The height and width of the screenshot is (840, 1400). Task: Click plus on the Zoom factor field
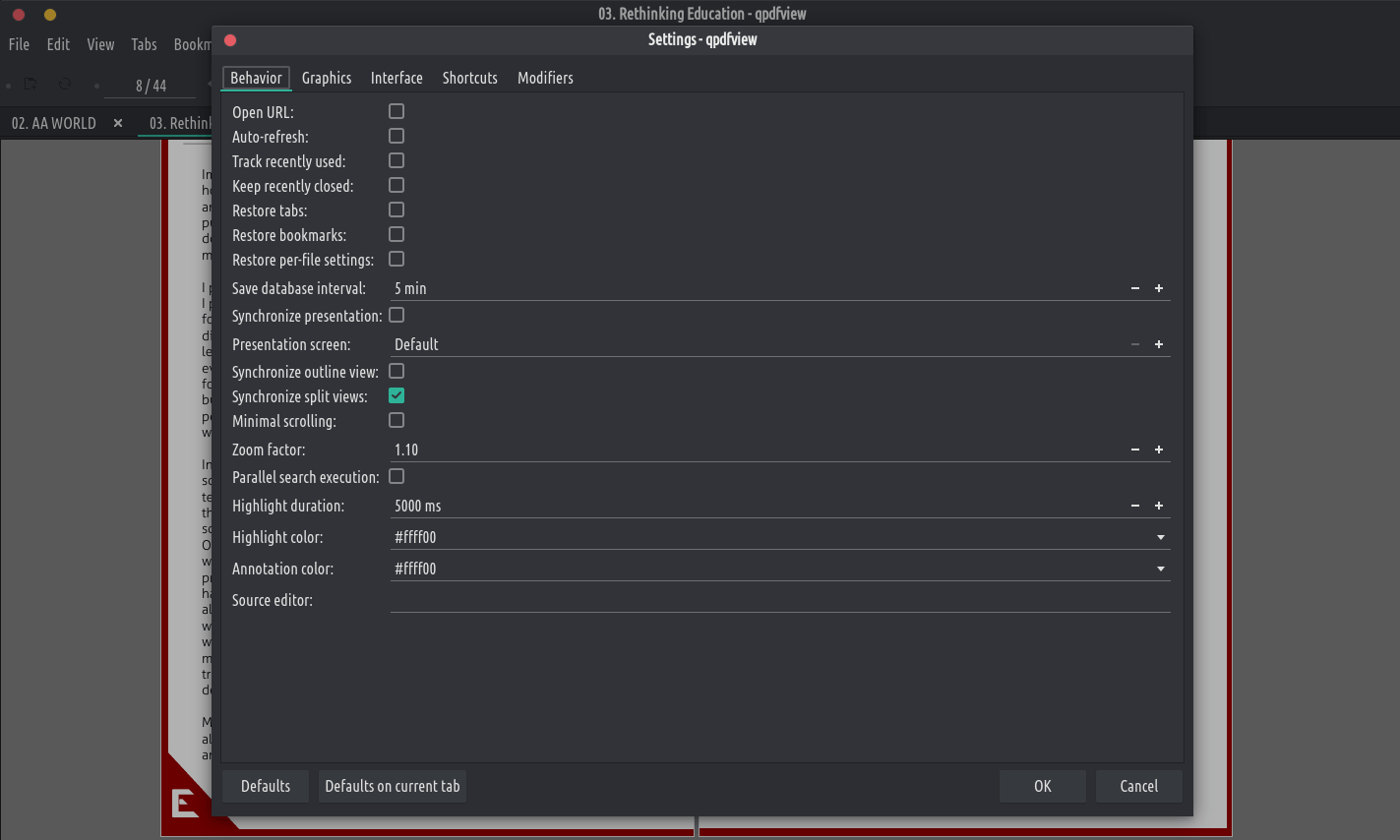pos(1159,450)
